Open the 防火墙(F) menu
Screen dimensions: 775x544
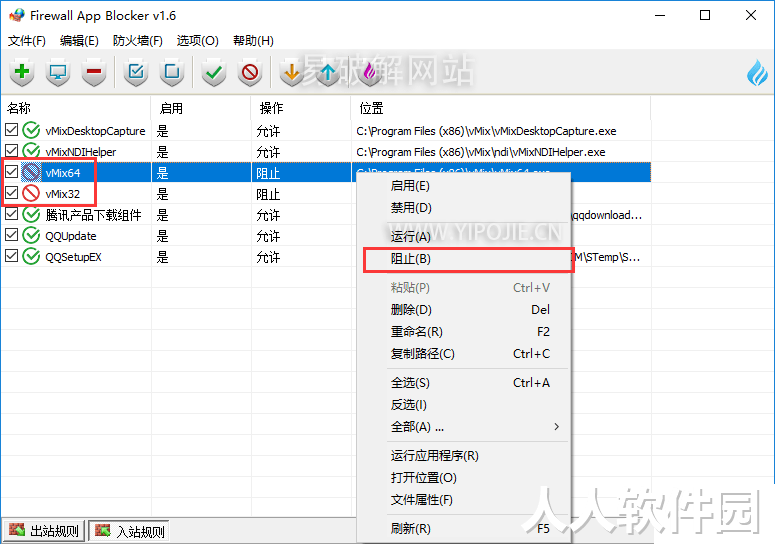137,41
